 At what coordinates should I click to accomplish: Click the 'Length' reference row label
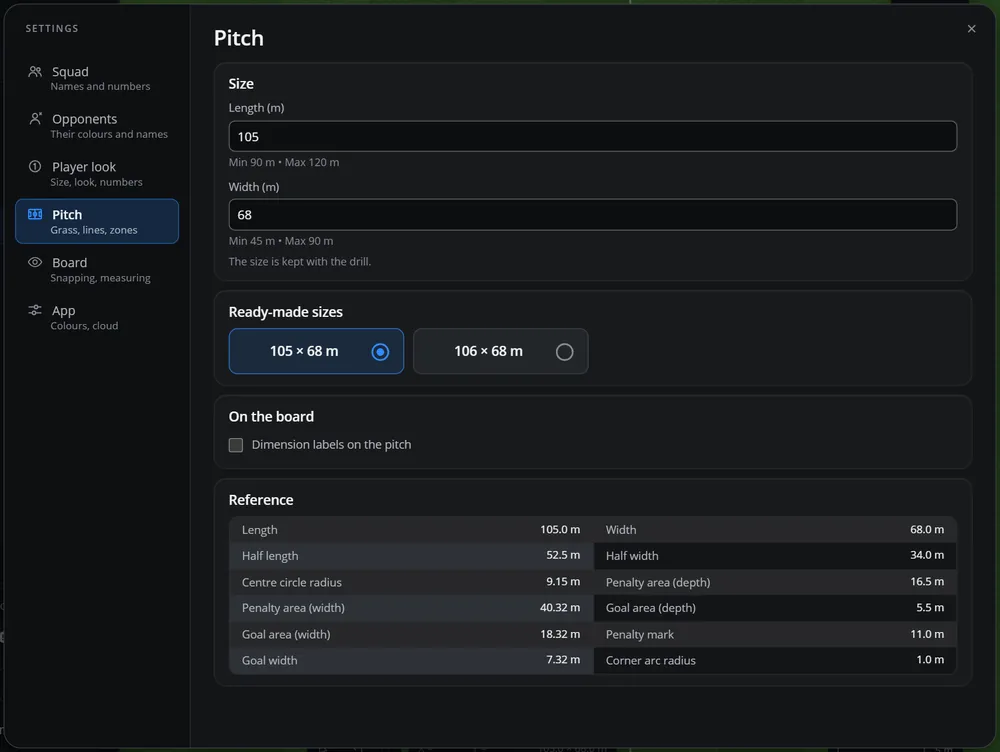pos(260,530)
